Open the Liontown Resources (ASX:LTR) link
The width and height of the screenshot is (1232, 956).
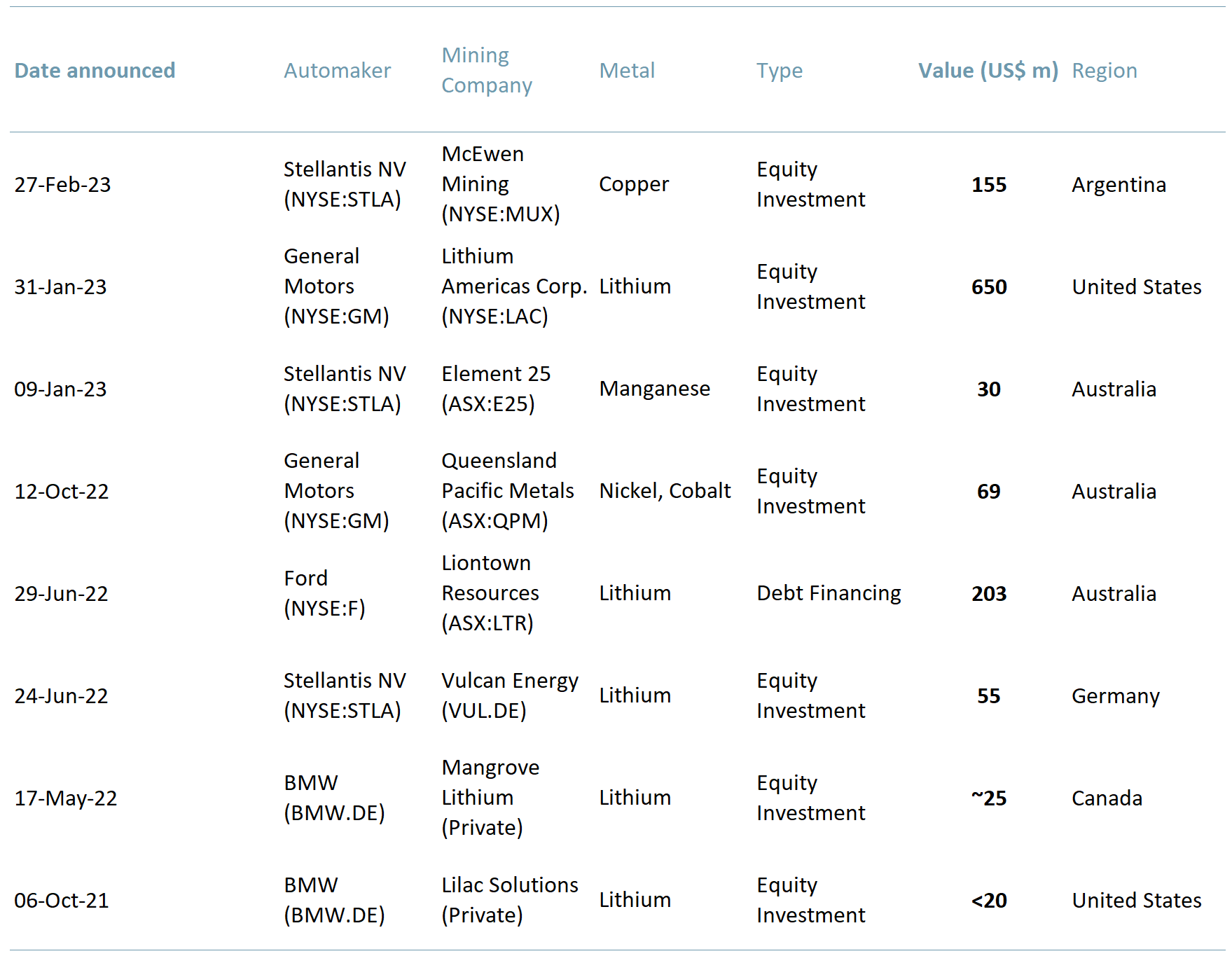point(489,593)
